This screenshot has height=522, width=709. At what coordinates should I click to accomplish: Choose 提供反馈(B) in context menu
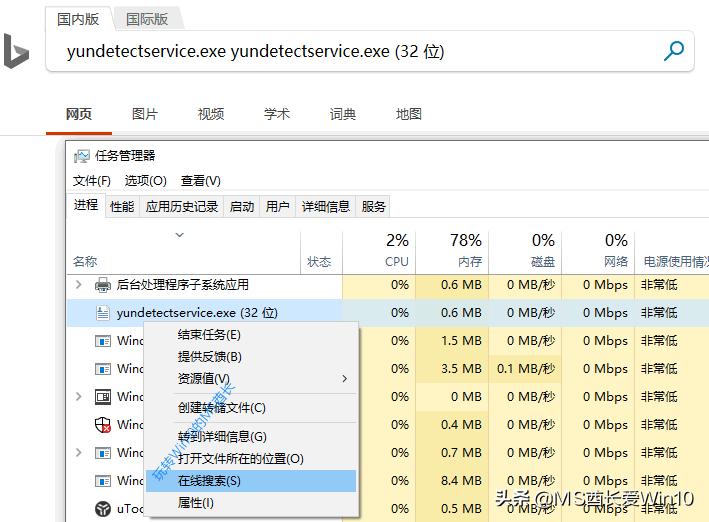(x=251, y=356)
